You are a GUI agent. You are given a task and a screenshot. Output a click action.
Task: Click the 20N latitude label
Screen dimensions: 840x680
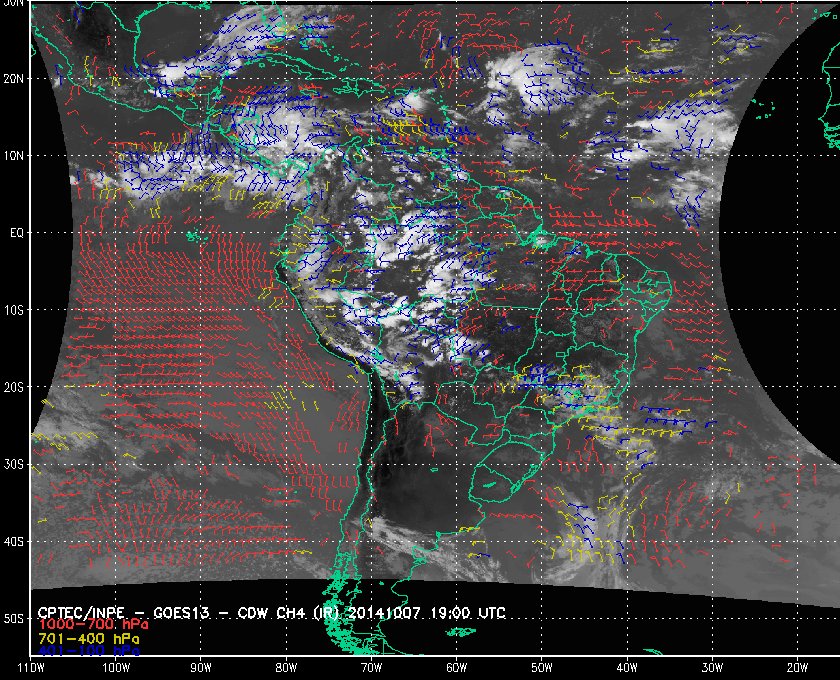[x=14, y=78]
